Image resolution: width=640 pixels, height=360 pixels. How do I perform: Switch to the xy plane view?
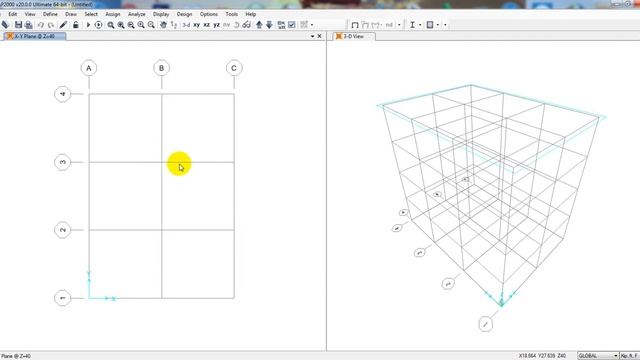pyautogui.click(x=197, y=25)
